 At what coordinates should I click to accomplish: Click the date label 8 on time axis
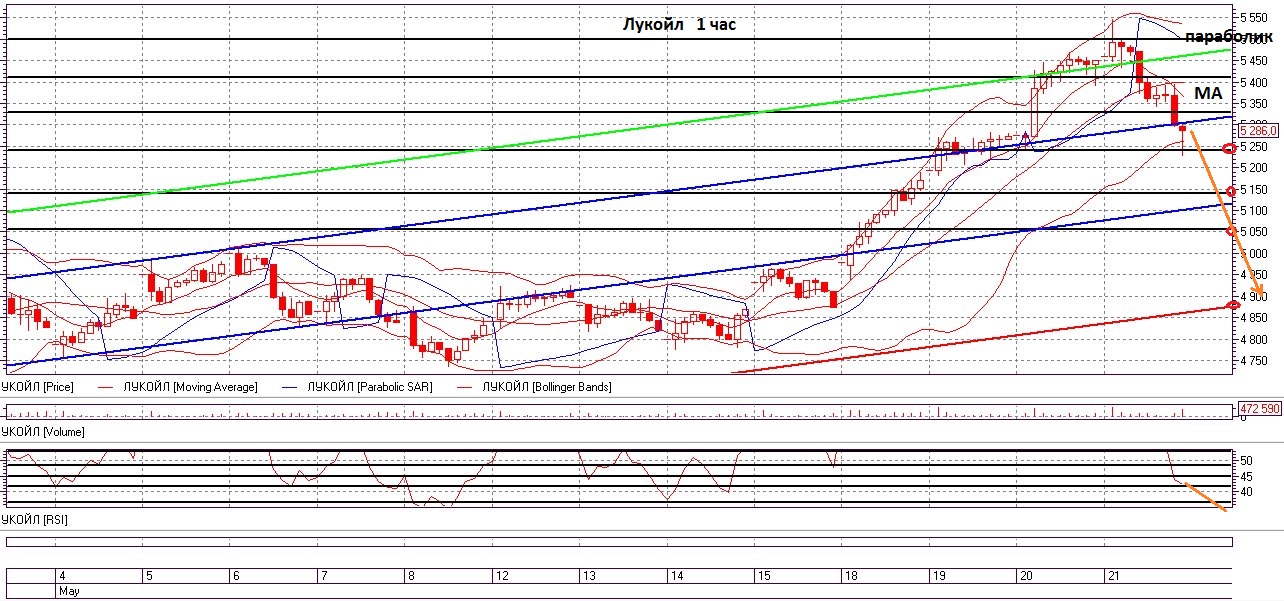(410, 576)
